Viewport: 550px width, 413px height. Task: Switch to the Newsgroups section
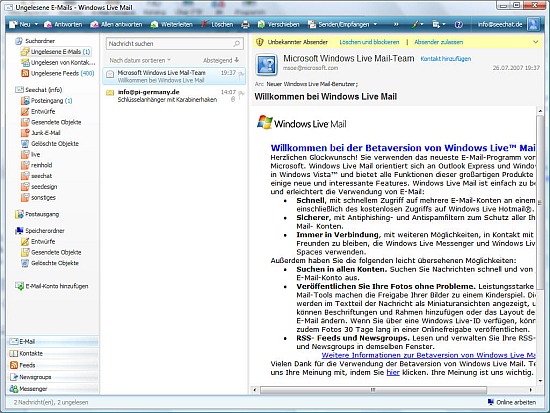[x=53, y=377]
